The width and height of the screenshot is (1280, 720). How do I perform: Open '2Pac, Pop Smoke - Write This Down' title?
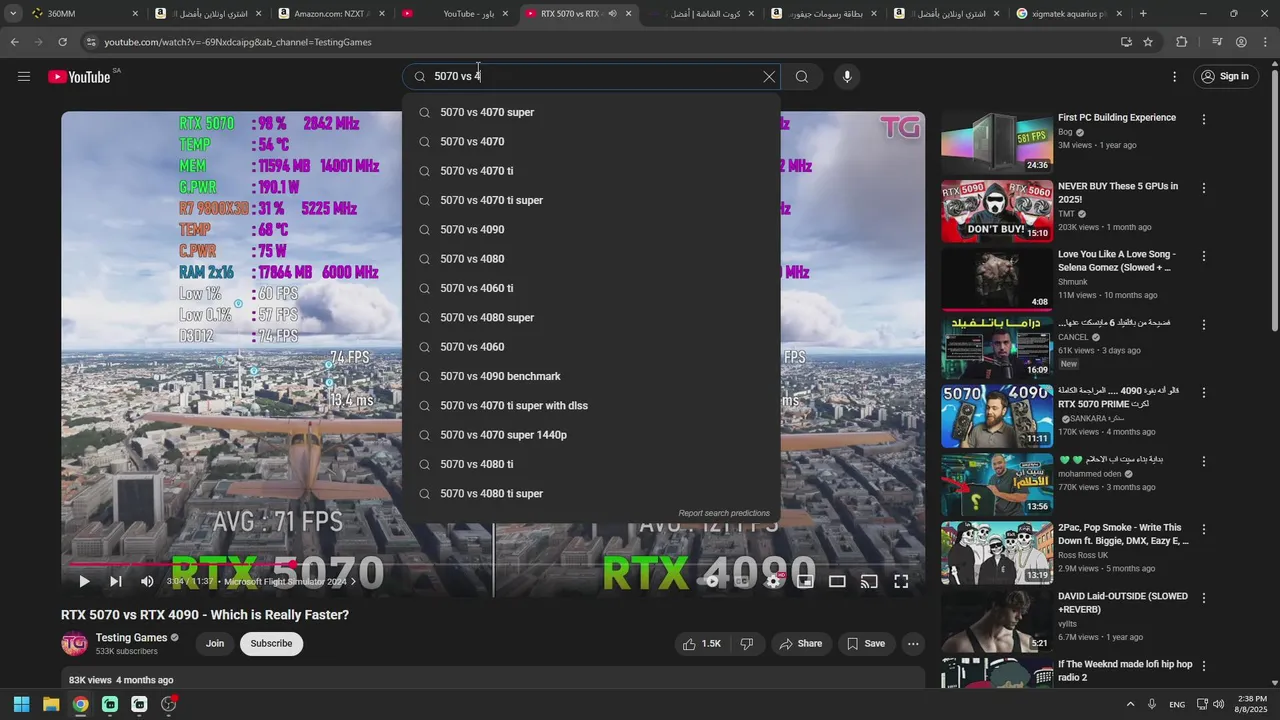(1123, 534)
